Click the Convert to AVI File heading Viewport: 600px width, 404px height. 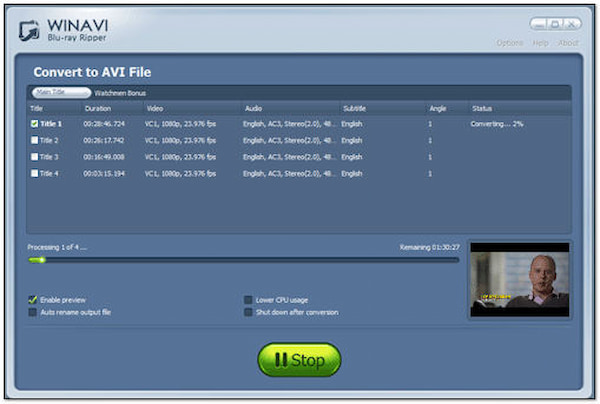pyautogui.click(x=92, y=72)
